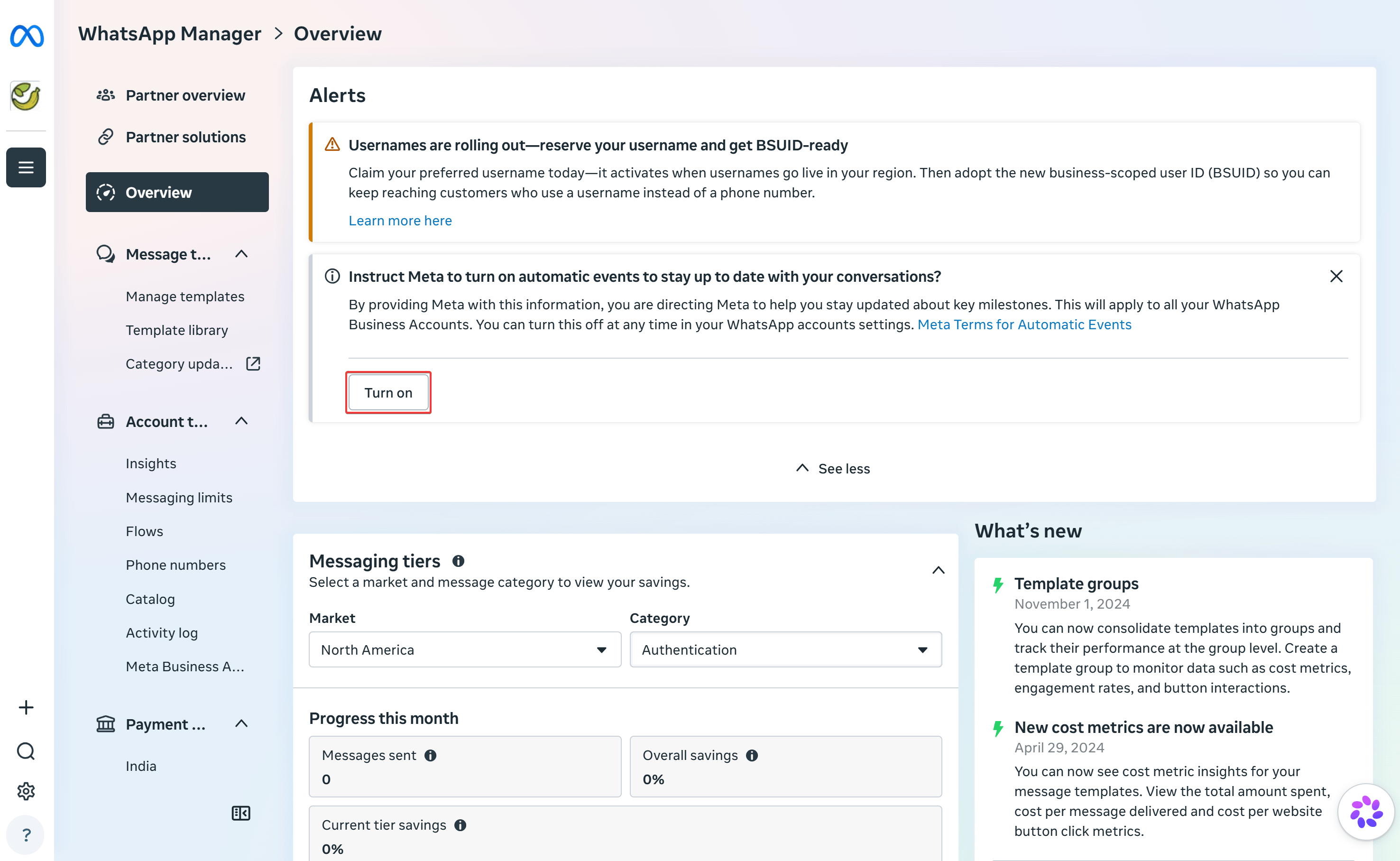The image size is (1400, 861).
Task: Open the Market dropdown North America
Action: 465,649
